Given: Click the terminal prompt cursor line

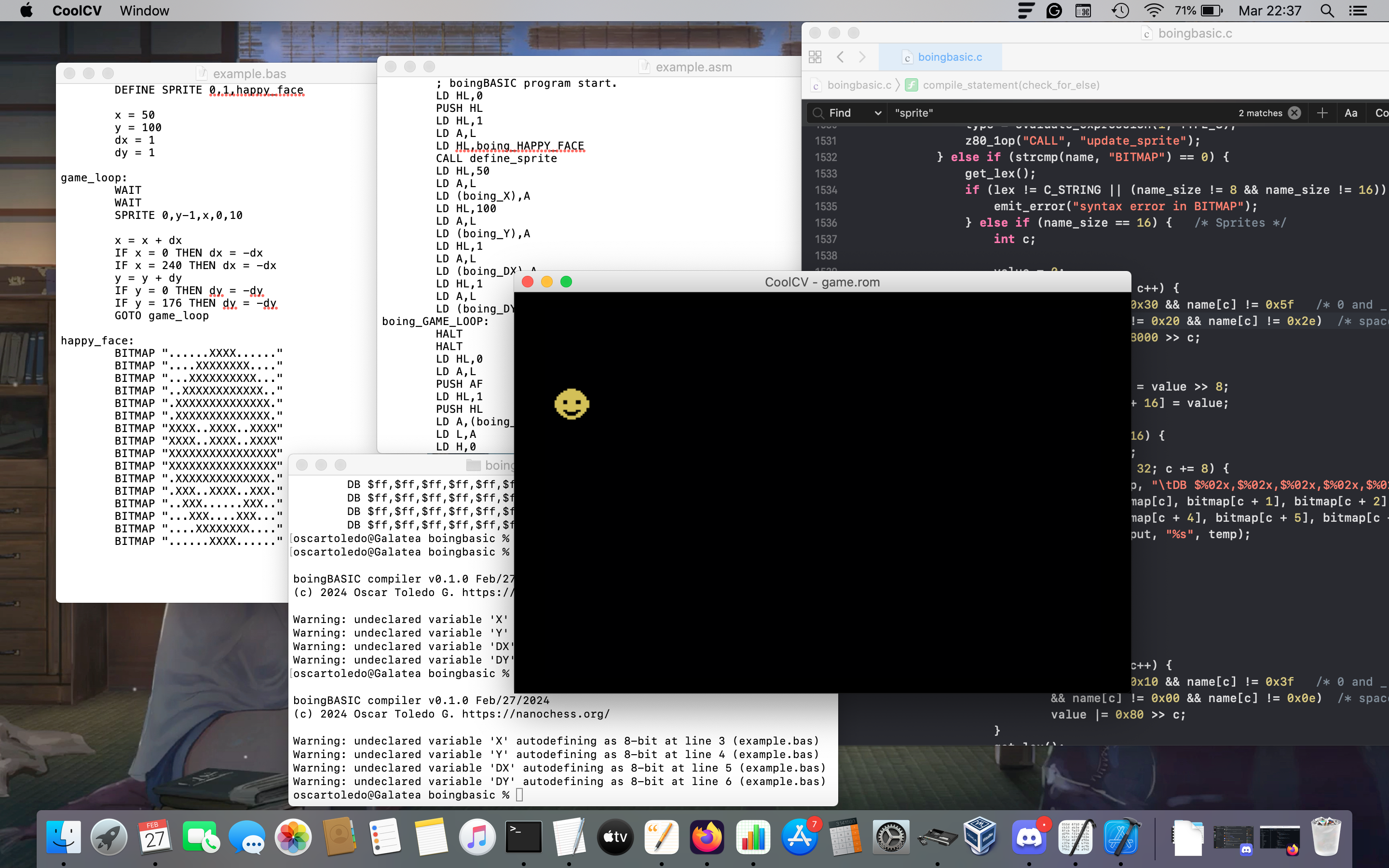Looking at the screenshot, I should [x=408, y=795].
